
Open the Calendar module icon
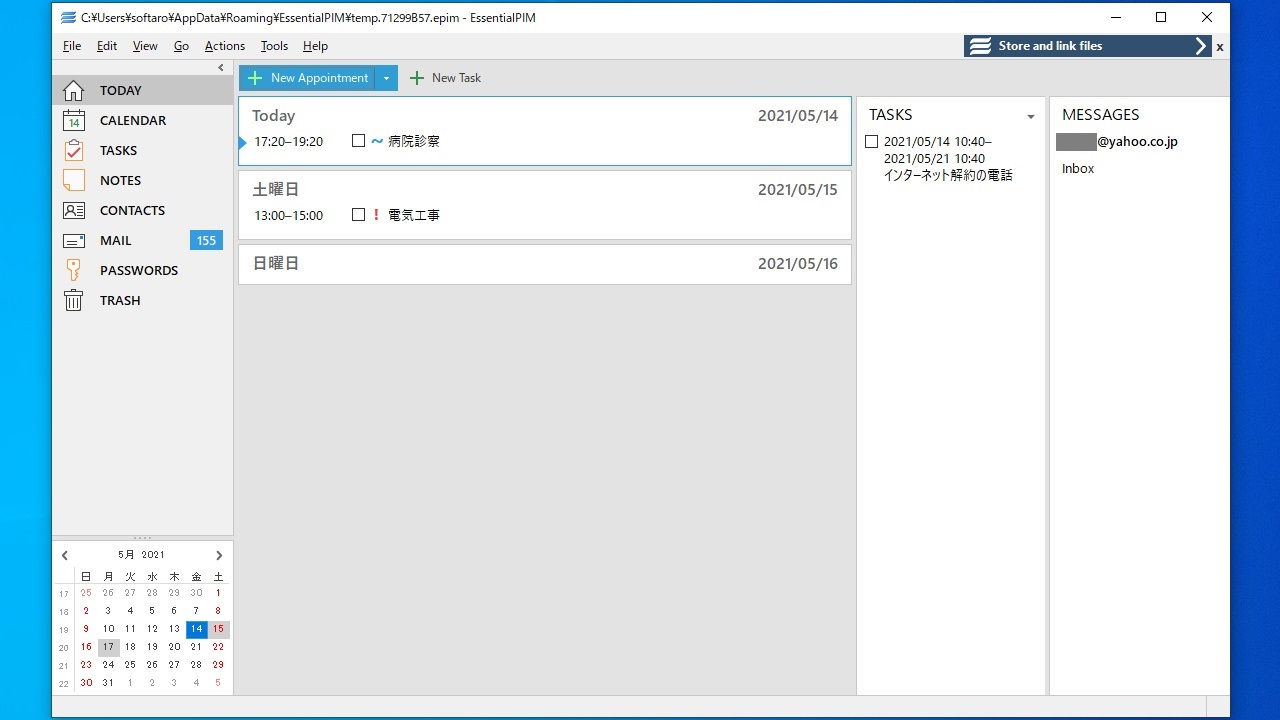click(74, 120)
